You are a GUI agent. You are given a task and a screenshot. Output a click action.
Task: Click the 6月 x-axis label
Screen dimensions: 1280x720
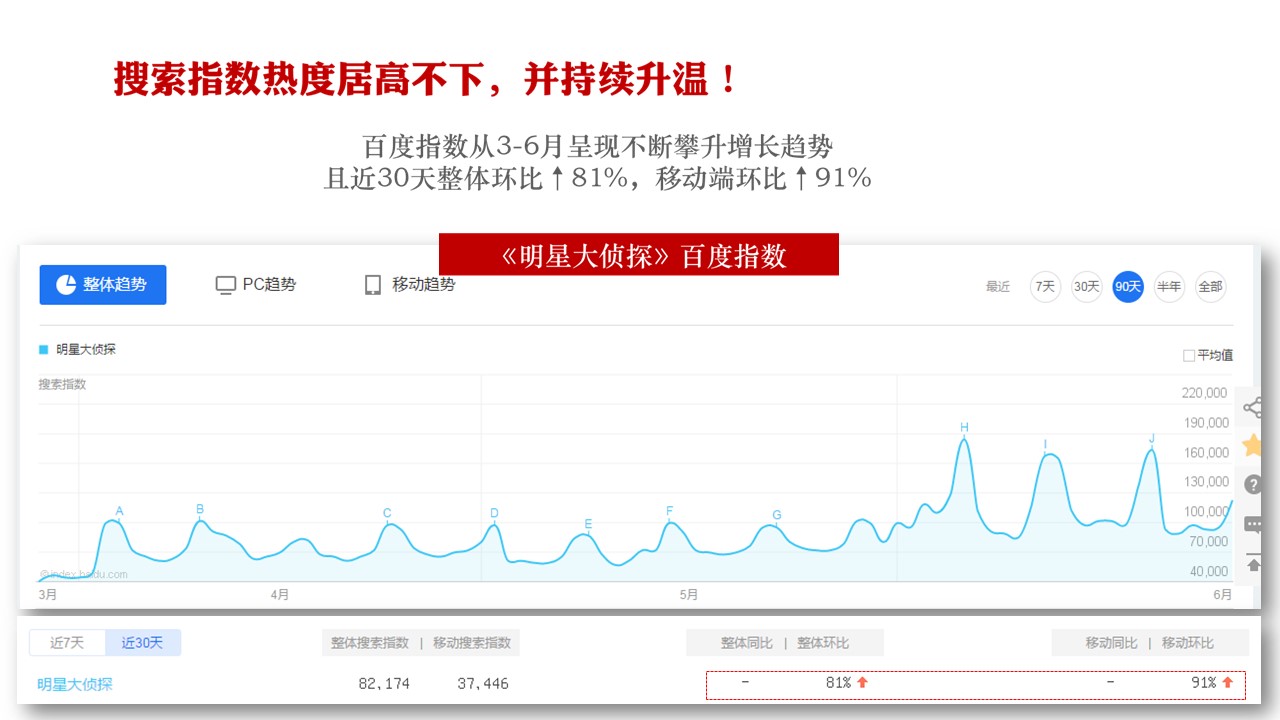click(x=1223, y=595)
